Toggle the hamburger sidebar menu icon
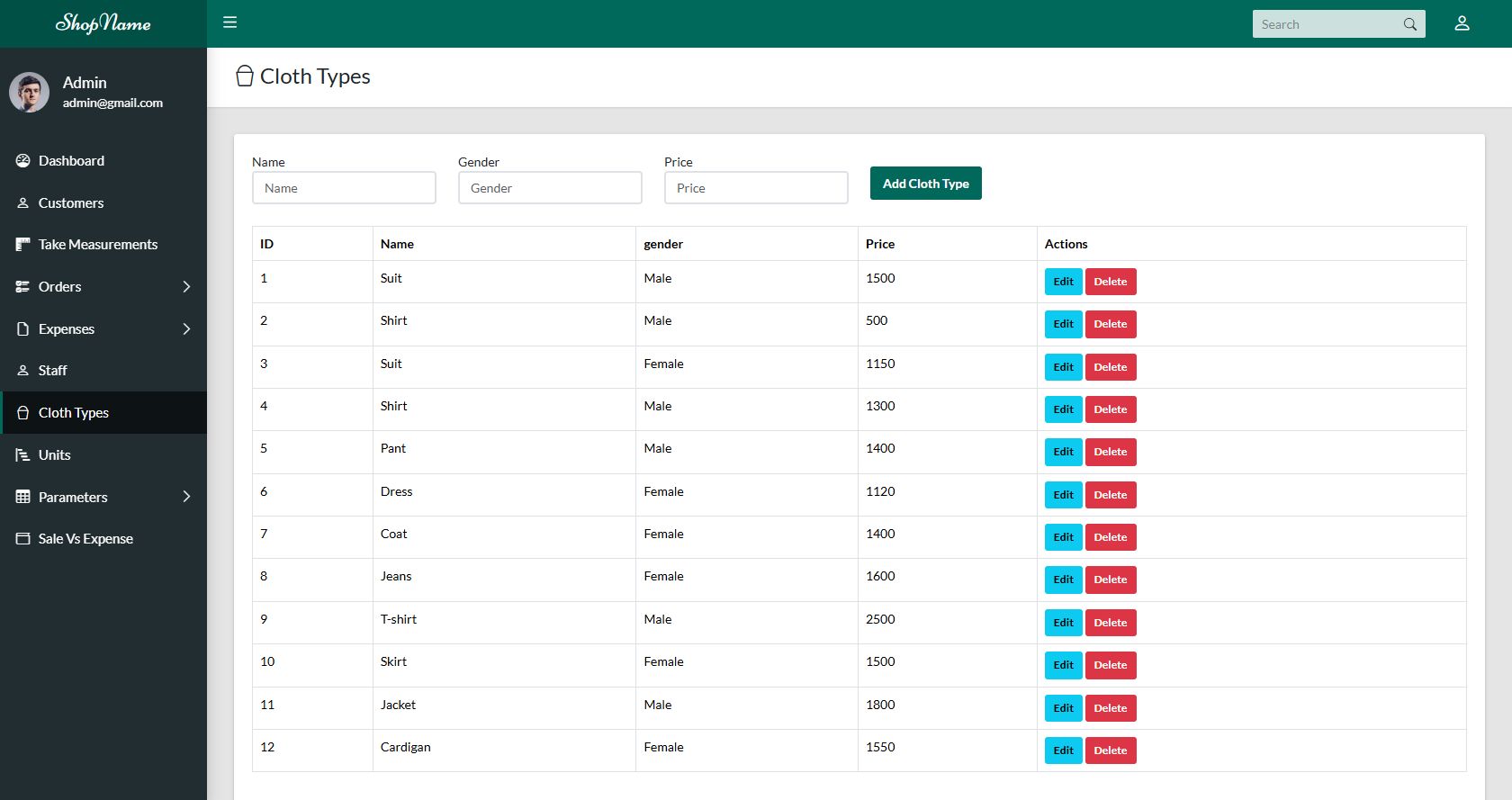This screenshot has height=800, width=1512. [x=230, y=22]
